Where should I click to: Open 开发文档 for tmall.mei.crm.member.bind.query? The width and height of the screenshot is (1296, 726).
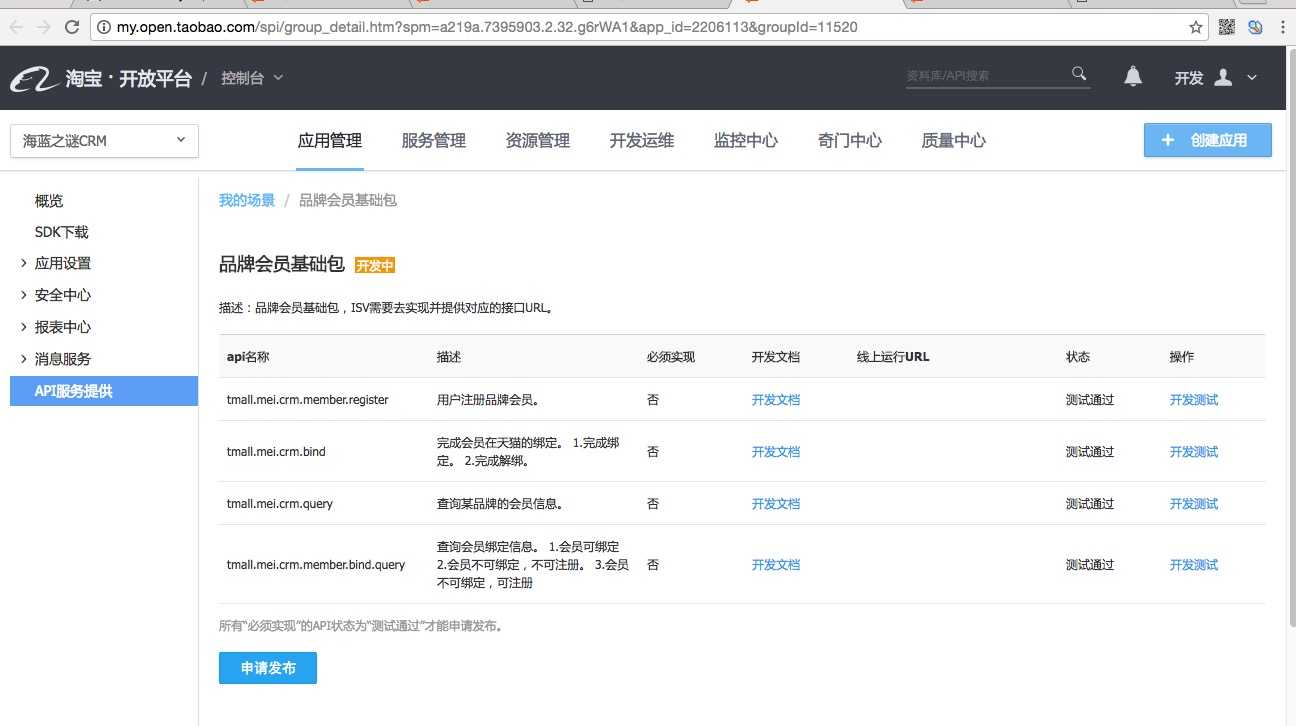click(776, 565)
